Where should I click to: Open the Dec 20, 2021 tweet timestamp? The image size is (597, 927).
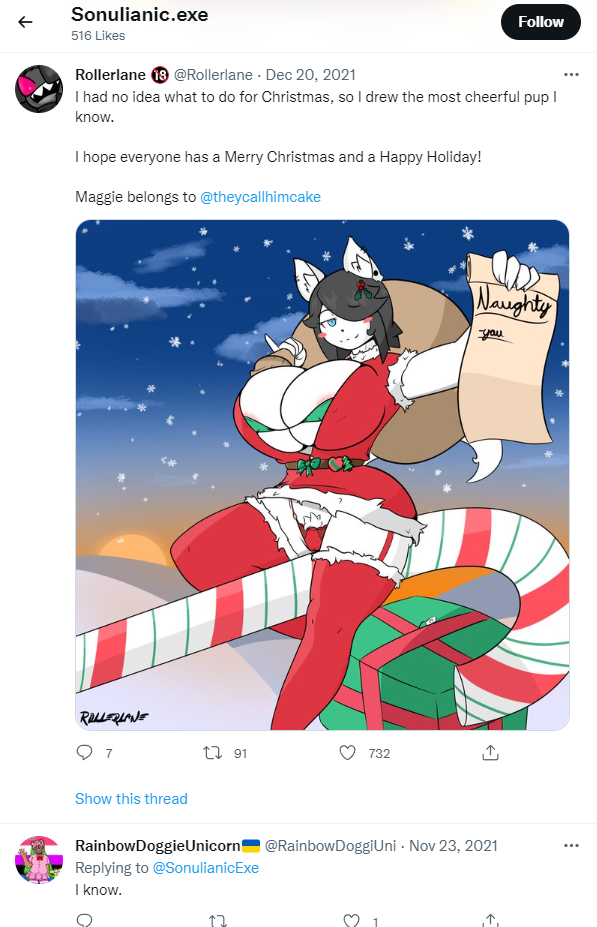[310, 75]
